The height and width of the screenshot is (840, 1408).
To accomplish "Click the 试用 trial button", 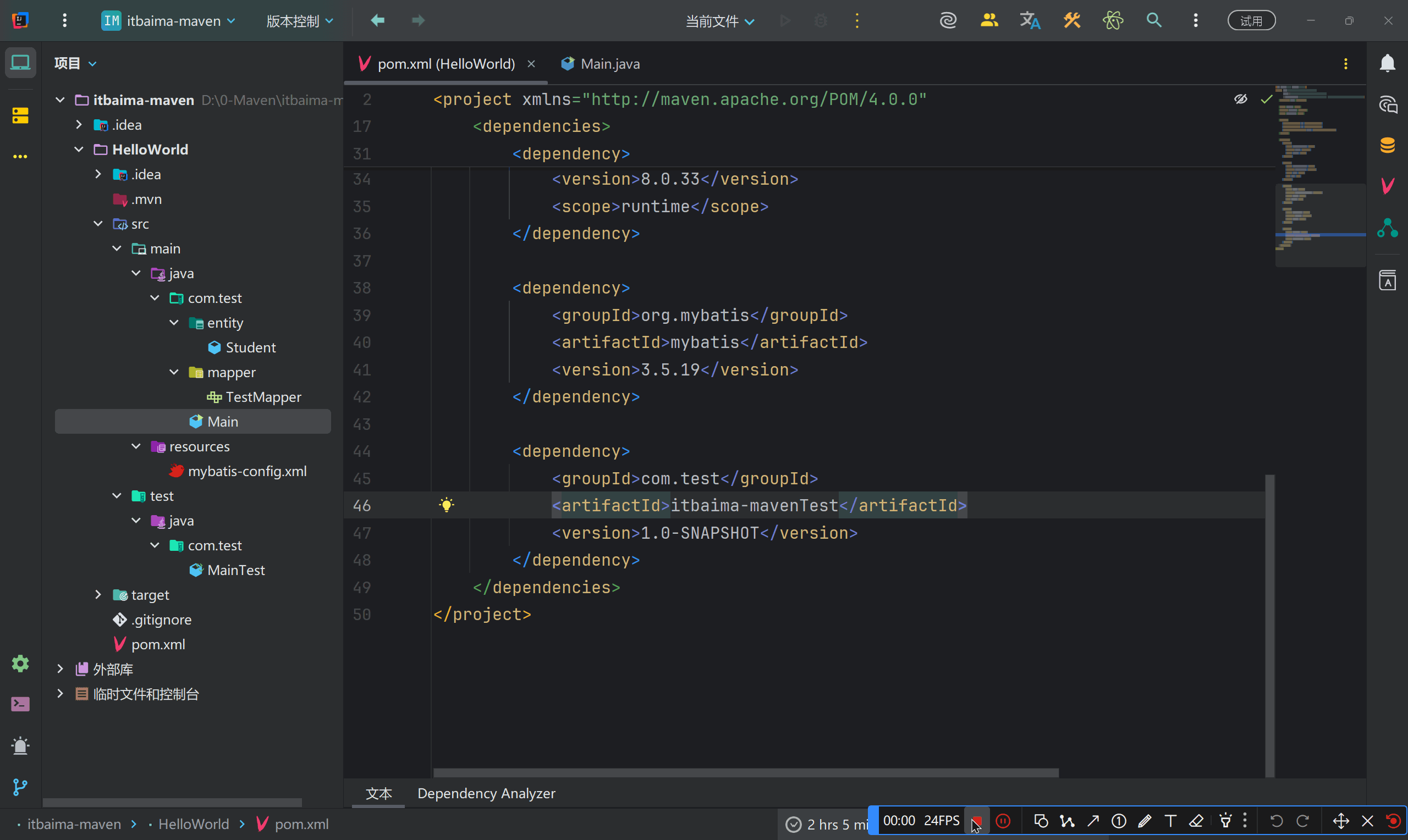I will pos(1251,21).
